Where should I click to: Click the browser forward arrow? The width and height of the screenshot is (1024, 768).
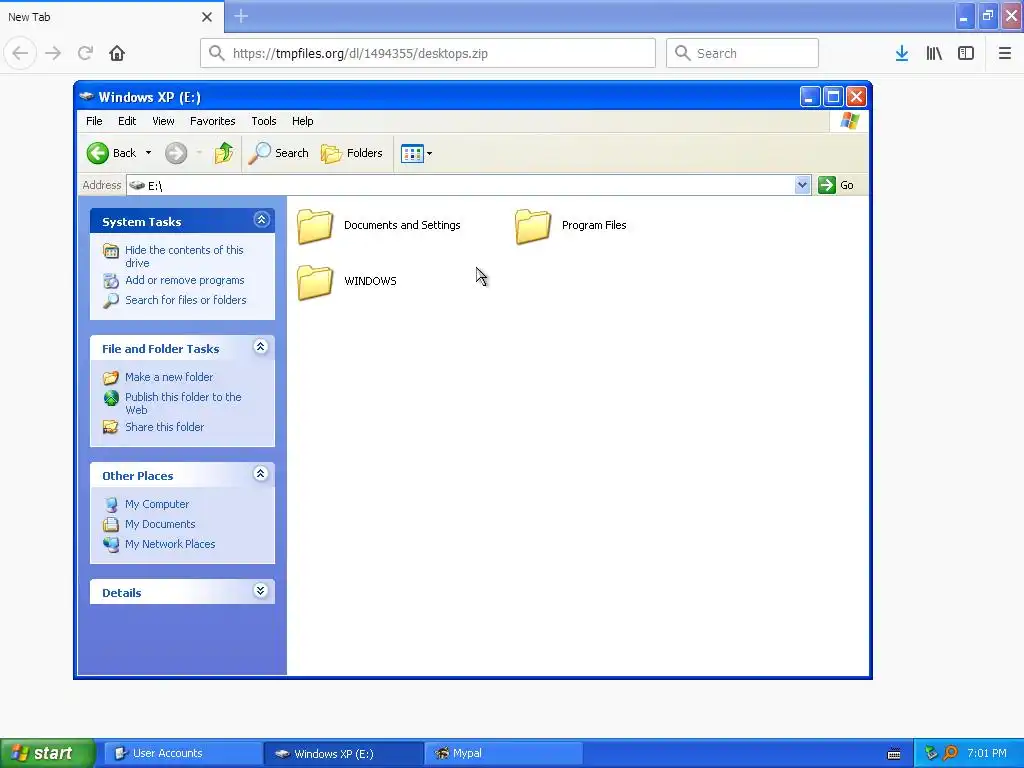pos(53,53)
